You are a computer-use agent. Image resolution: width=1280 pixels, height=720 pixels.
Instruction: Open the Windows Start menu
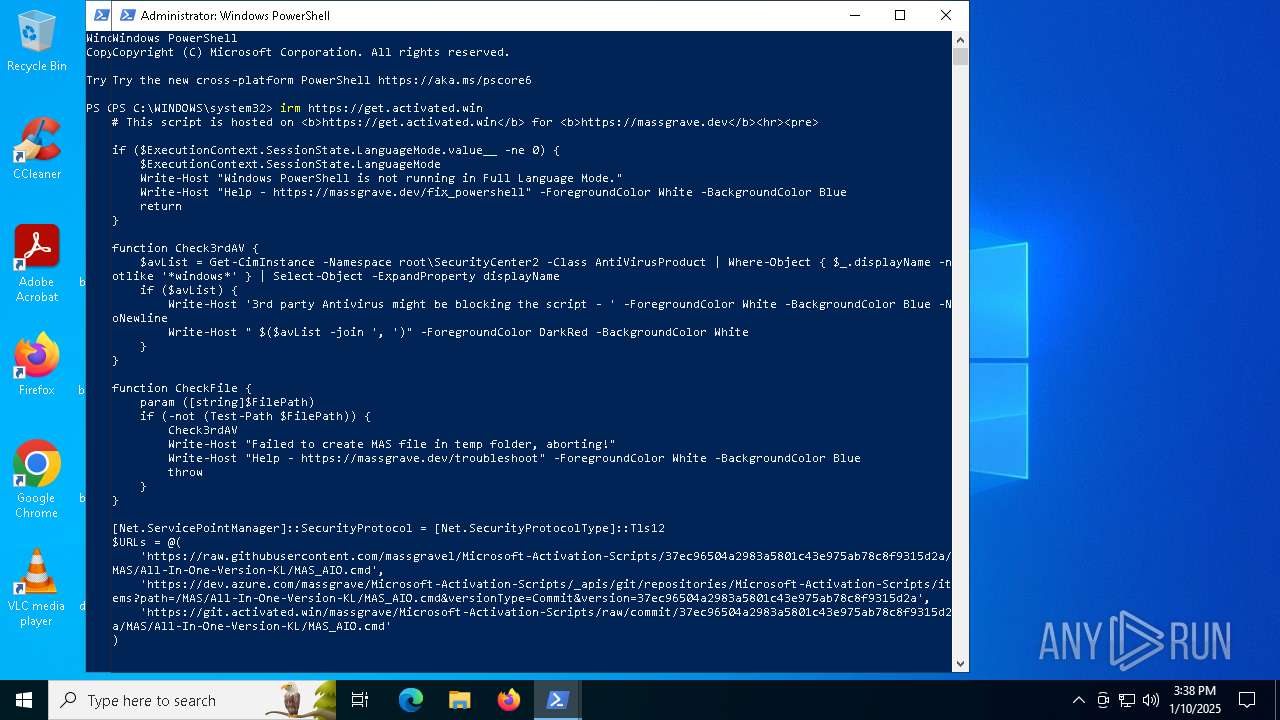tap(24, 700)
